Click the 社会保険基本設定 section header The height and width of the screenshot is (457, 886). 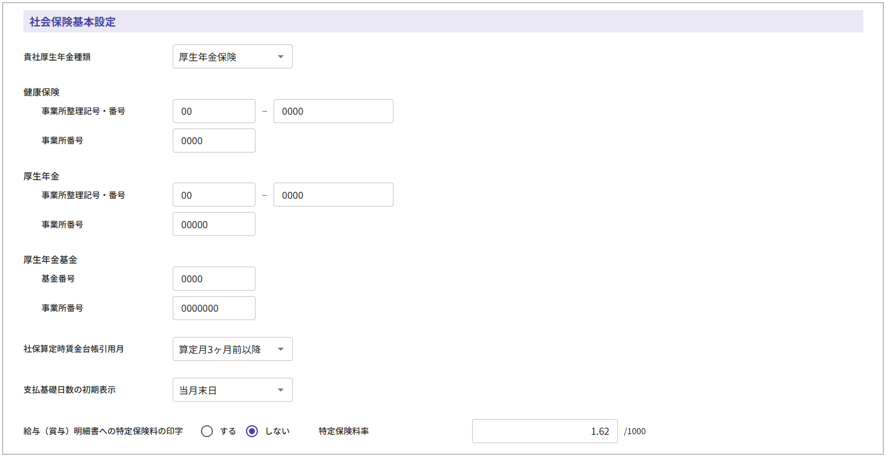point(72,22)
